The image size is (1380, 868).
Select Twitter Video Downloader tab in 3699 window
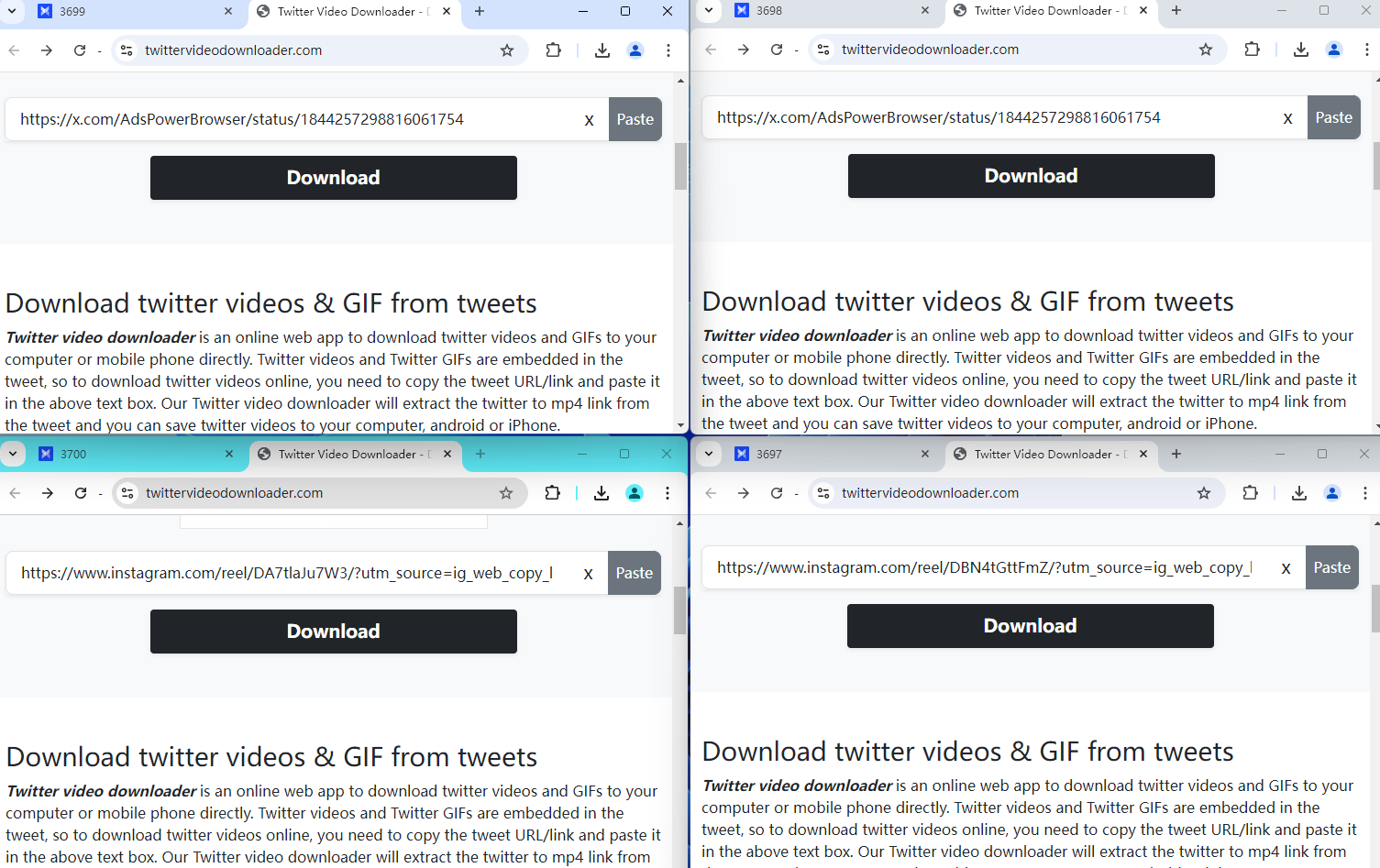[x=353, y=12]
